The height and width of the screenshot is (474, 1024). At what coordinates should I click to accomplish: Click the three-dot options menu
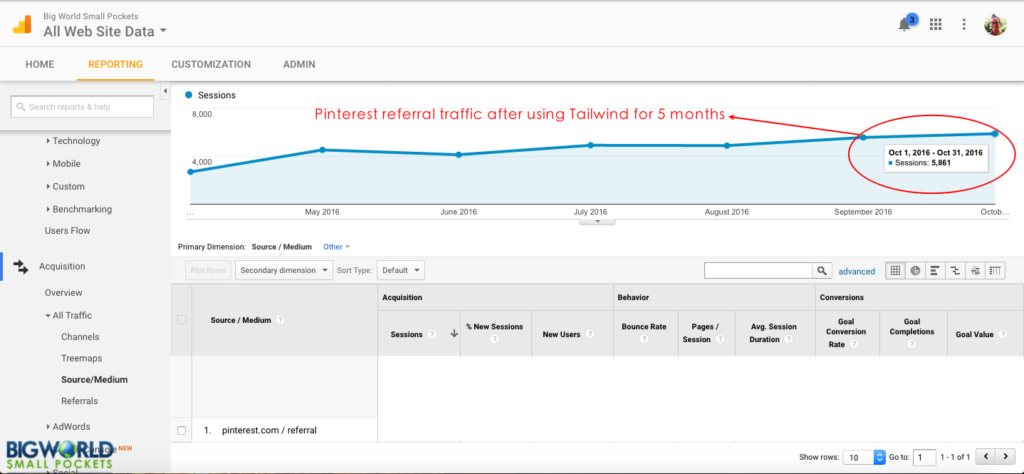click(x=964, y=25)
